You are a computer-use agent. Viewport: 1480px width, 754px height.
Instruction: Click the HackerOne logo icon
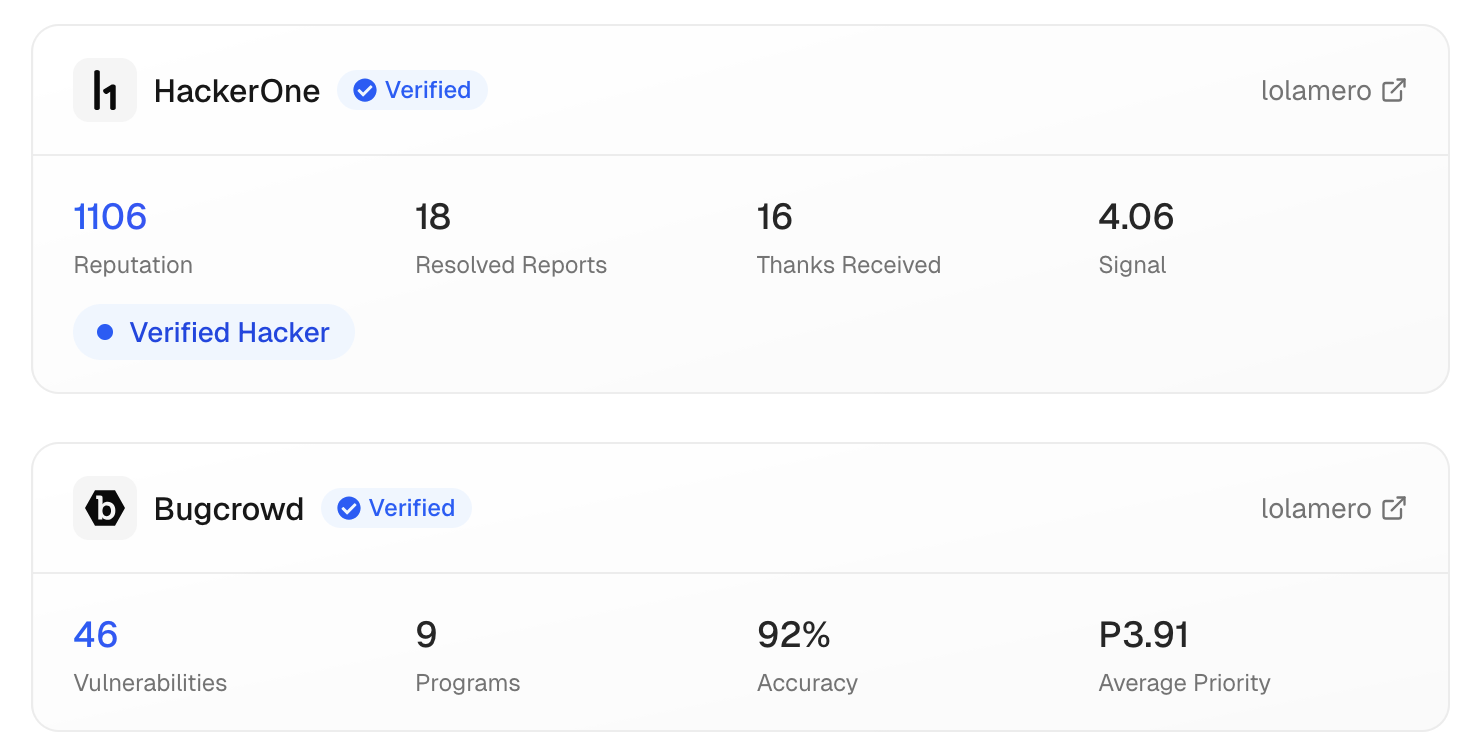pyautogui.click(x=105, y=90)
